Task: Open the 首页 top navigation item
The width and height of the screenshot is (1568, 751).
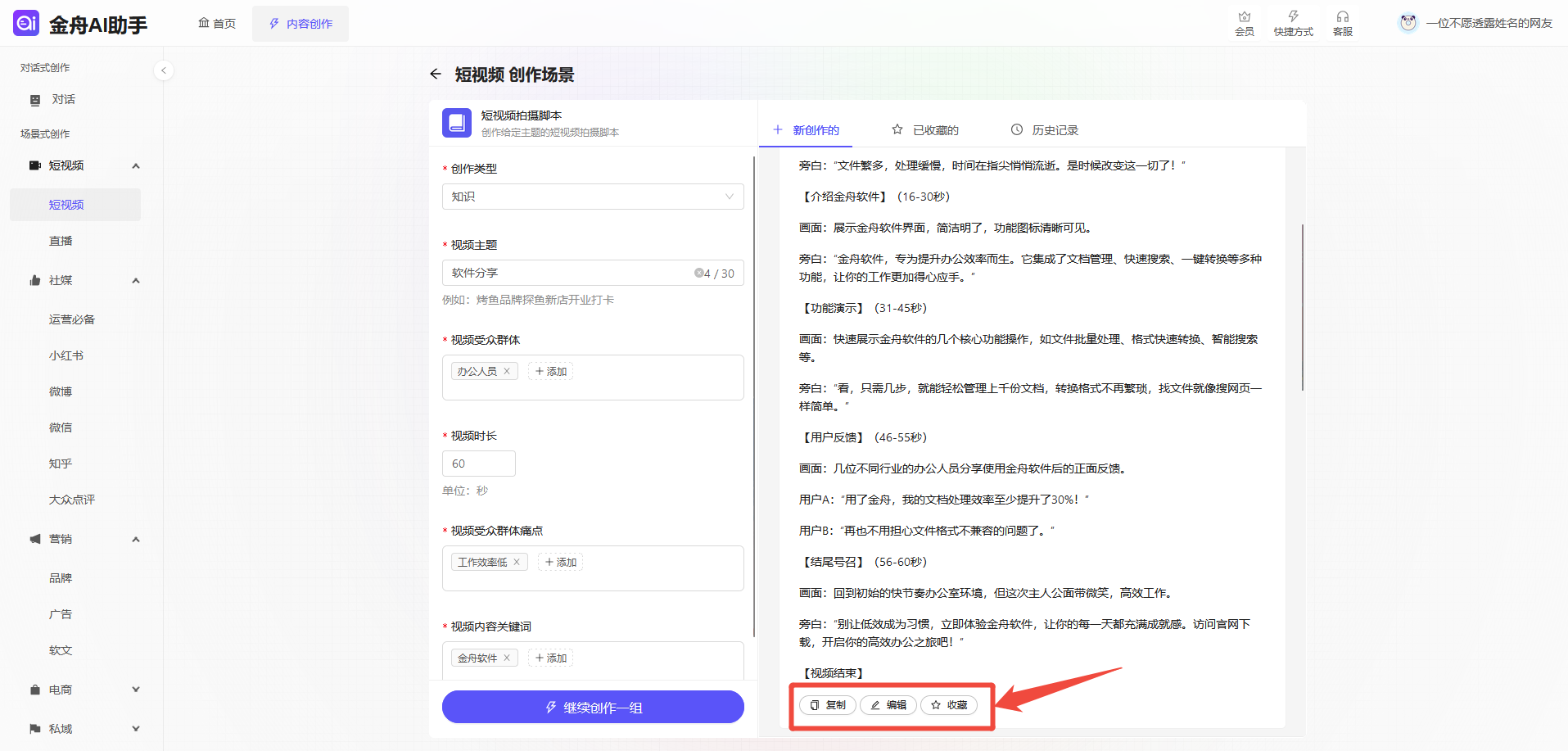Action: tap(217, 24)
